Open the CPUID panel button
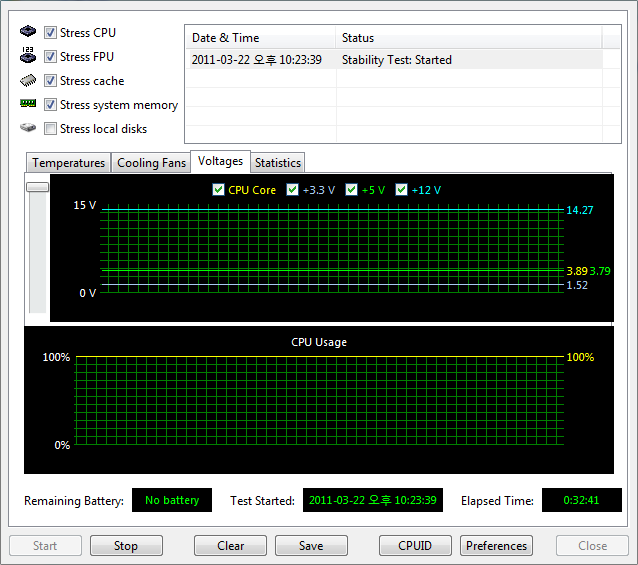 [415, 545]
